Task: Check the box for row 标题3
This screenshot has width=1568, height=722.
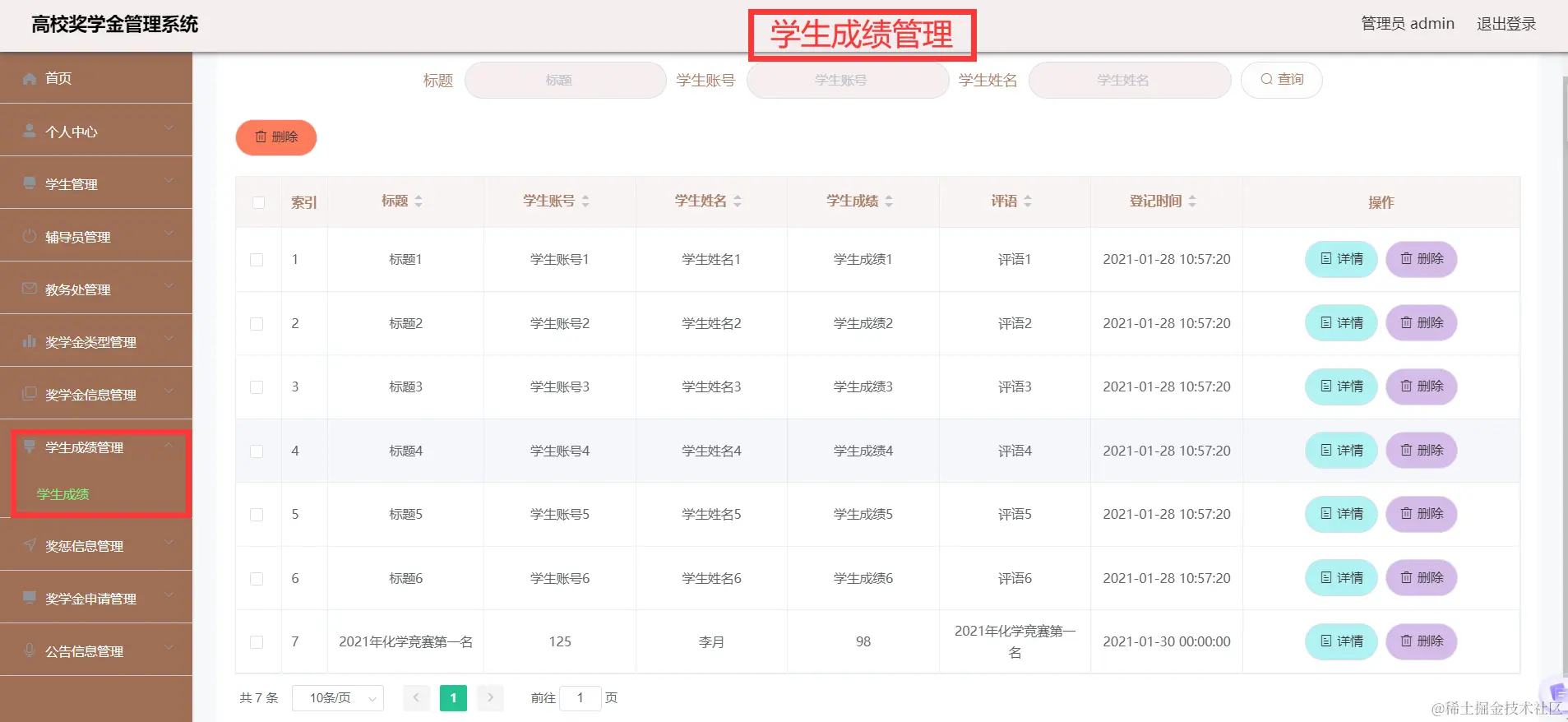Action: [257, 387]
